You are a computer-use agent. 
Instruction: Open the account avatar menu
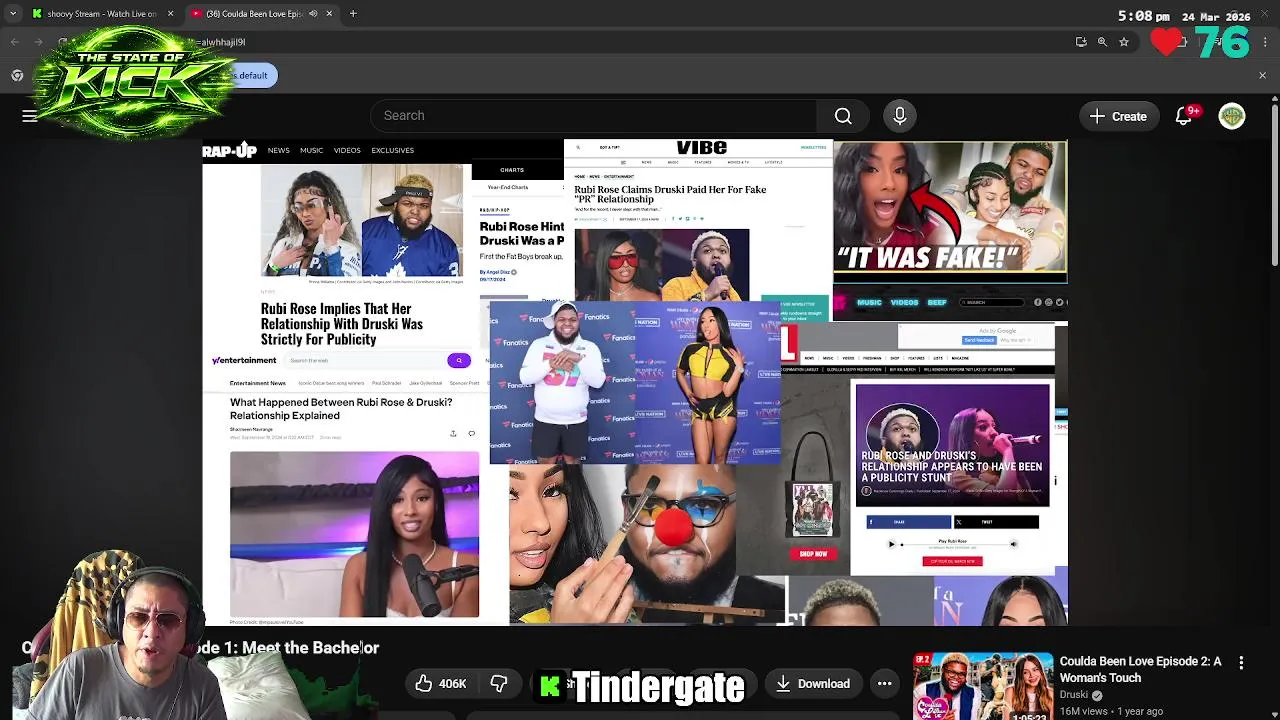point(1232,116)
